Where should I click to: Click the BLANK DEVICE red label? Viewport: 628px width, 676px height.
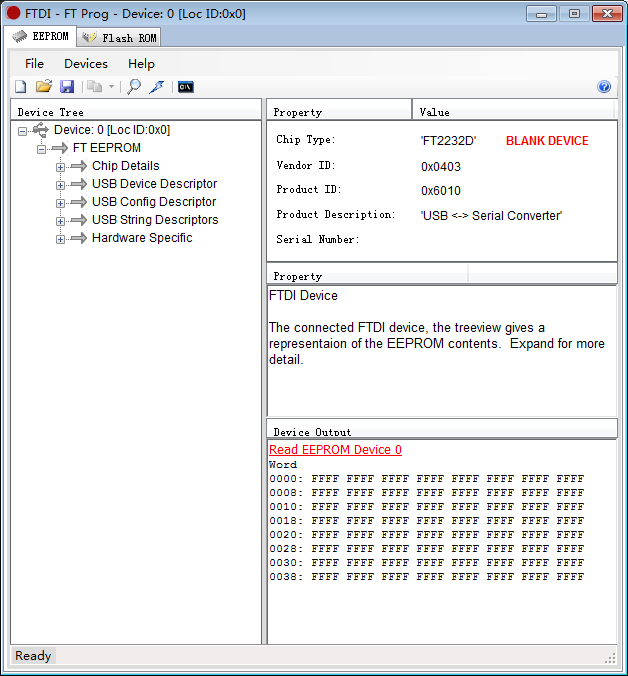[x=547, y=141]
